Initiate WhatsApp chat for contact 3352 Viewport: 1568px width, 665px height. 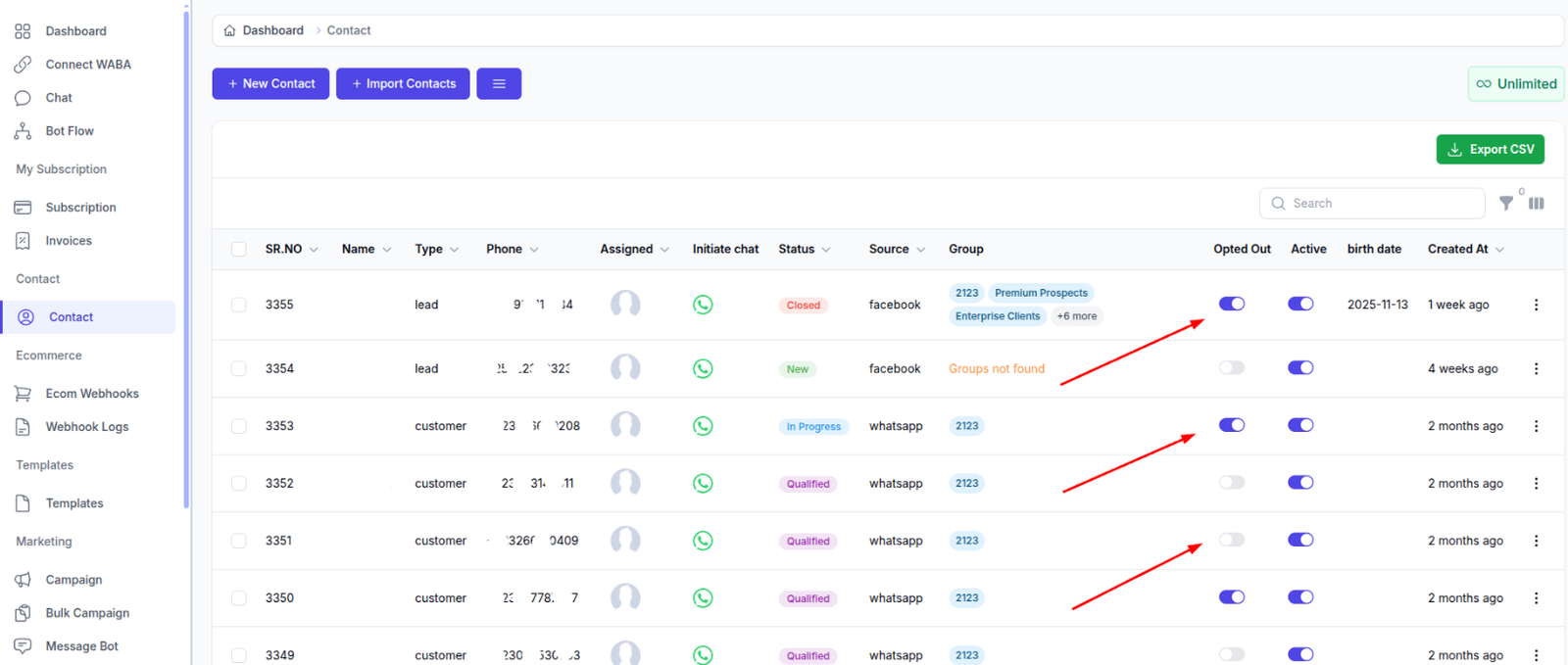[x=703, y=483]
